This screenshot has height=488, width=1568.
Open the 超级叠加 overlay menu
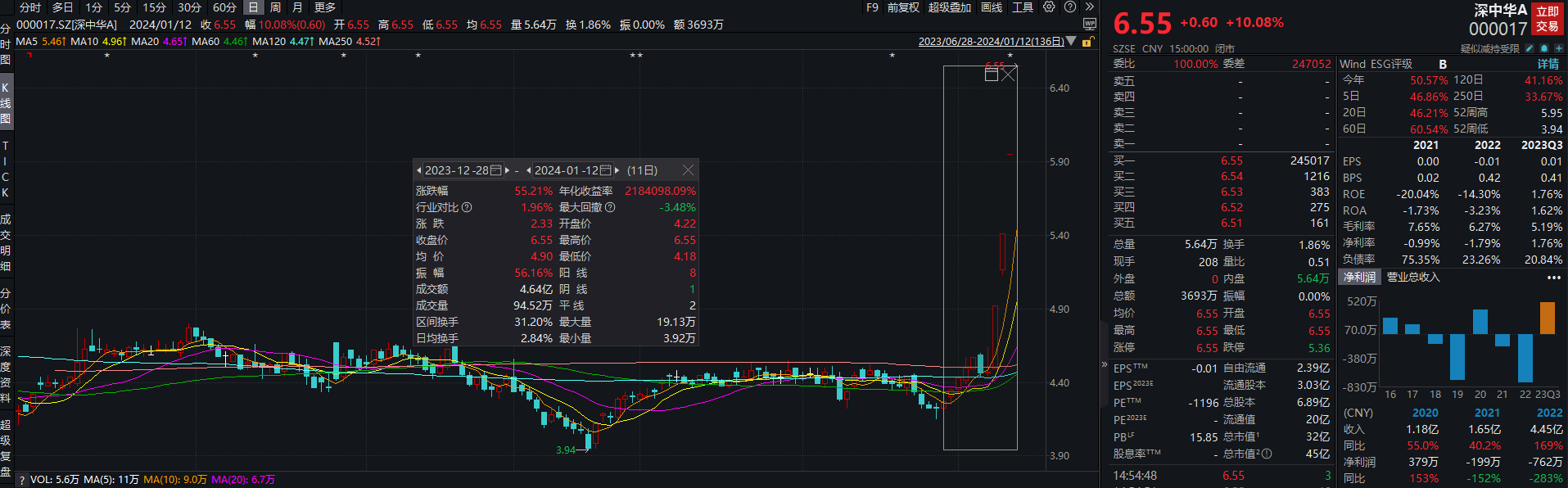(x=950, y=7)
